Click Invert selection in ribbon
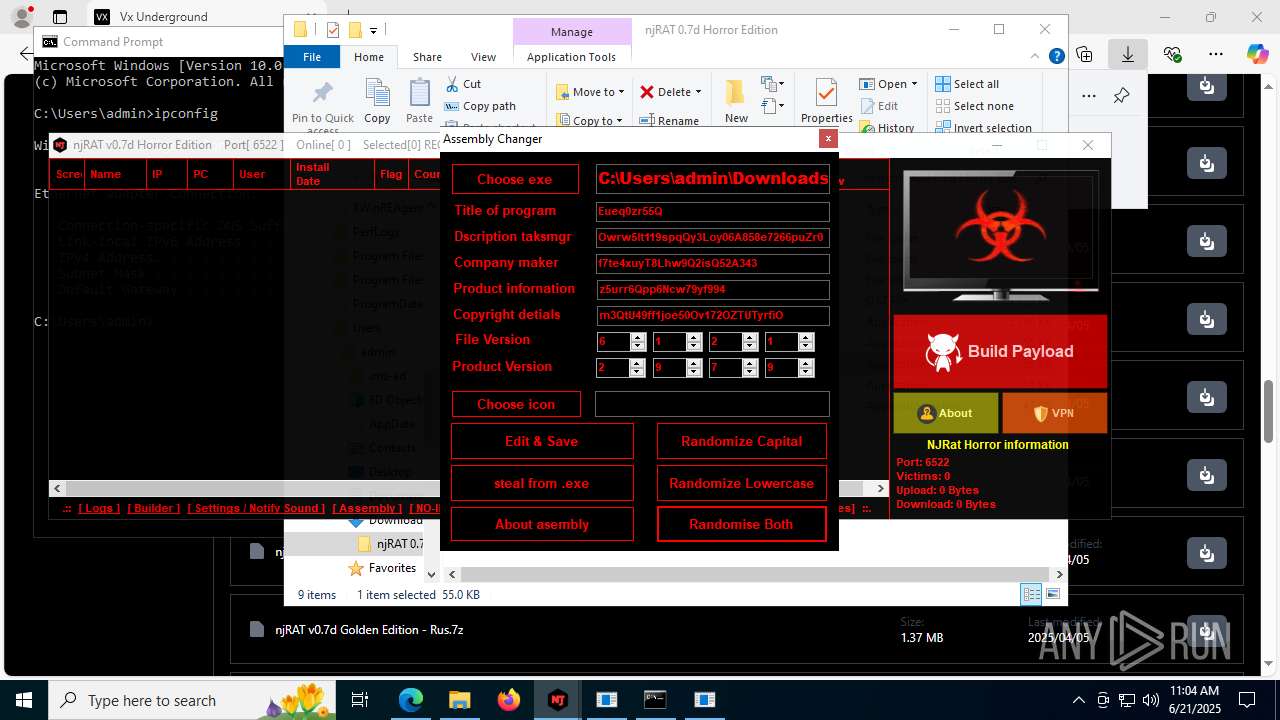Image resolution: width=1280 pixels, height=720 pixels. click(983, 128)
